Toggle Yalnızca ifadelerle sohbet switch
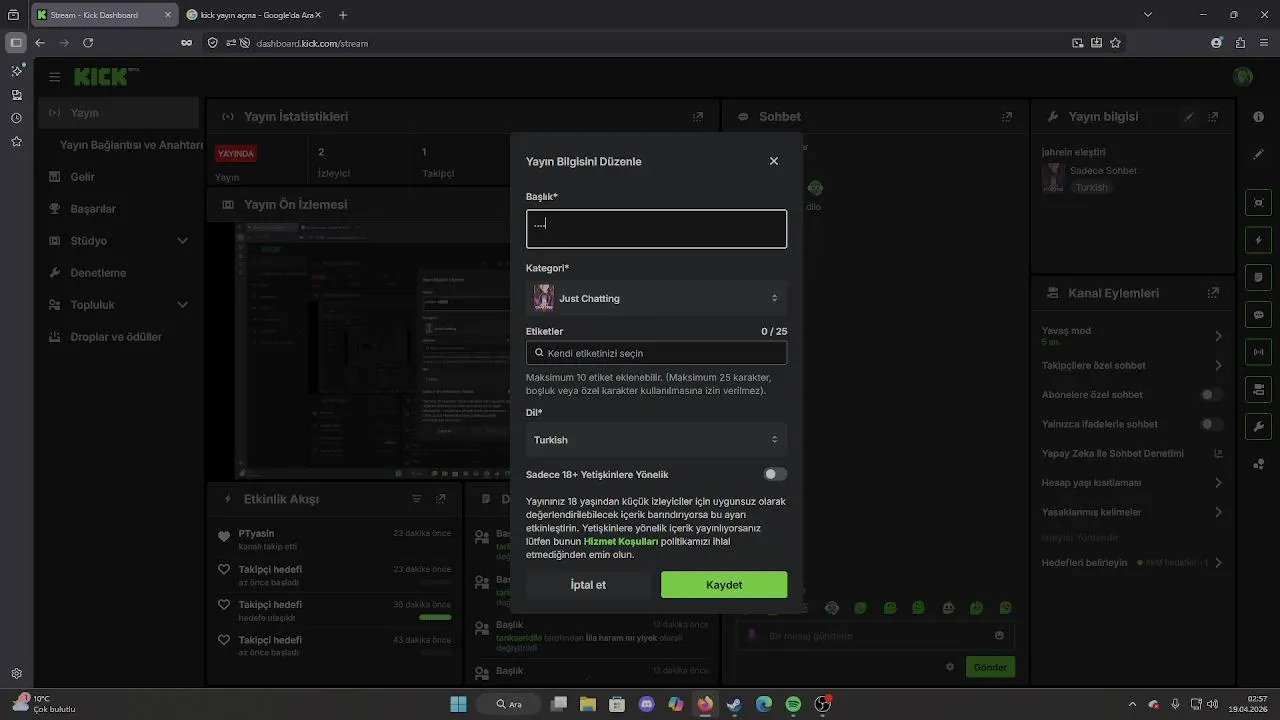 point(1211,424)
